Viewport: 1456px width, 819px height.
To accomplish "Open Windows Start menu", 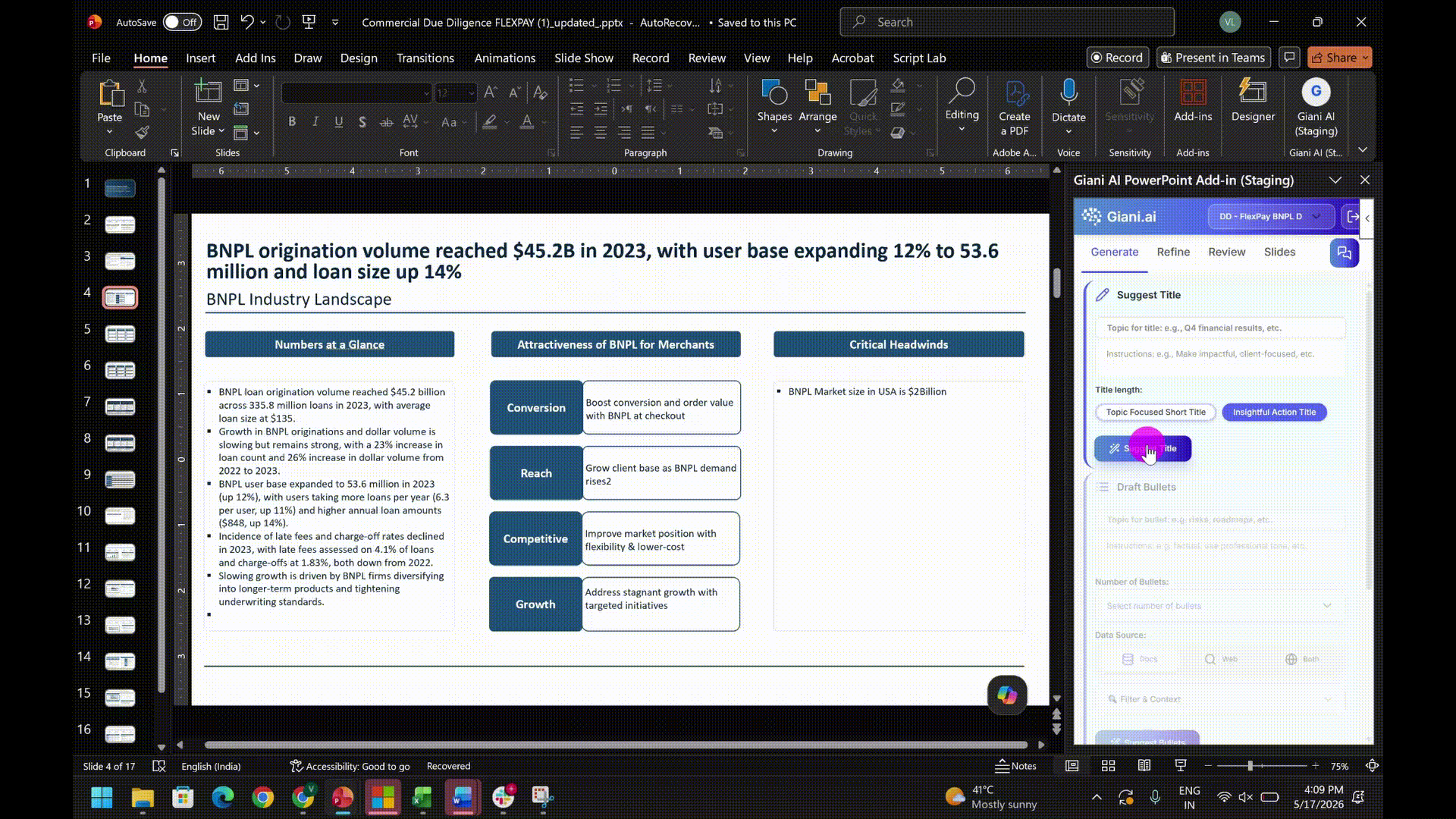I will pos(102,798).
